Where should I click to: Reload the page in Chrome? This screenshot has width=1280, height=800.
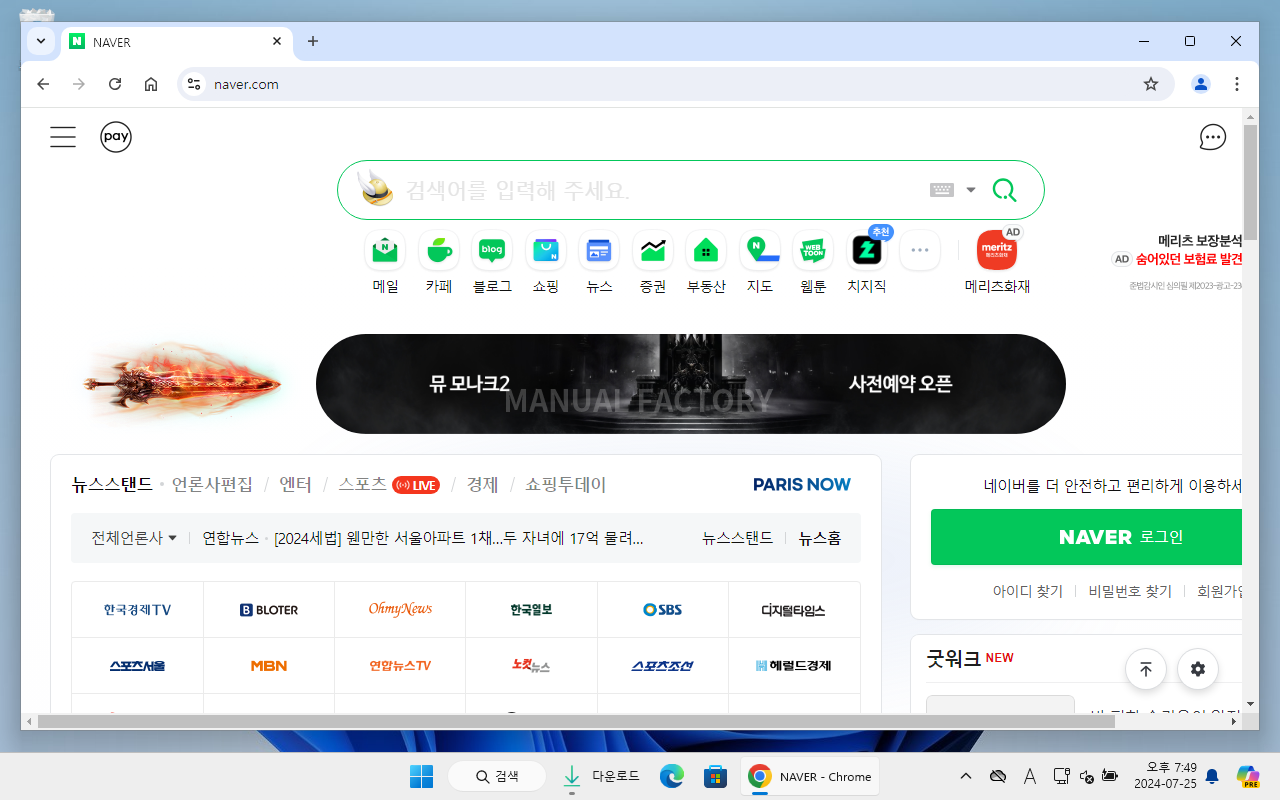[115, 84]
